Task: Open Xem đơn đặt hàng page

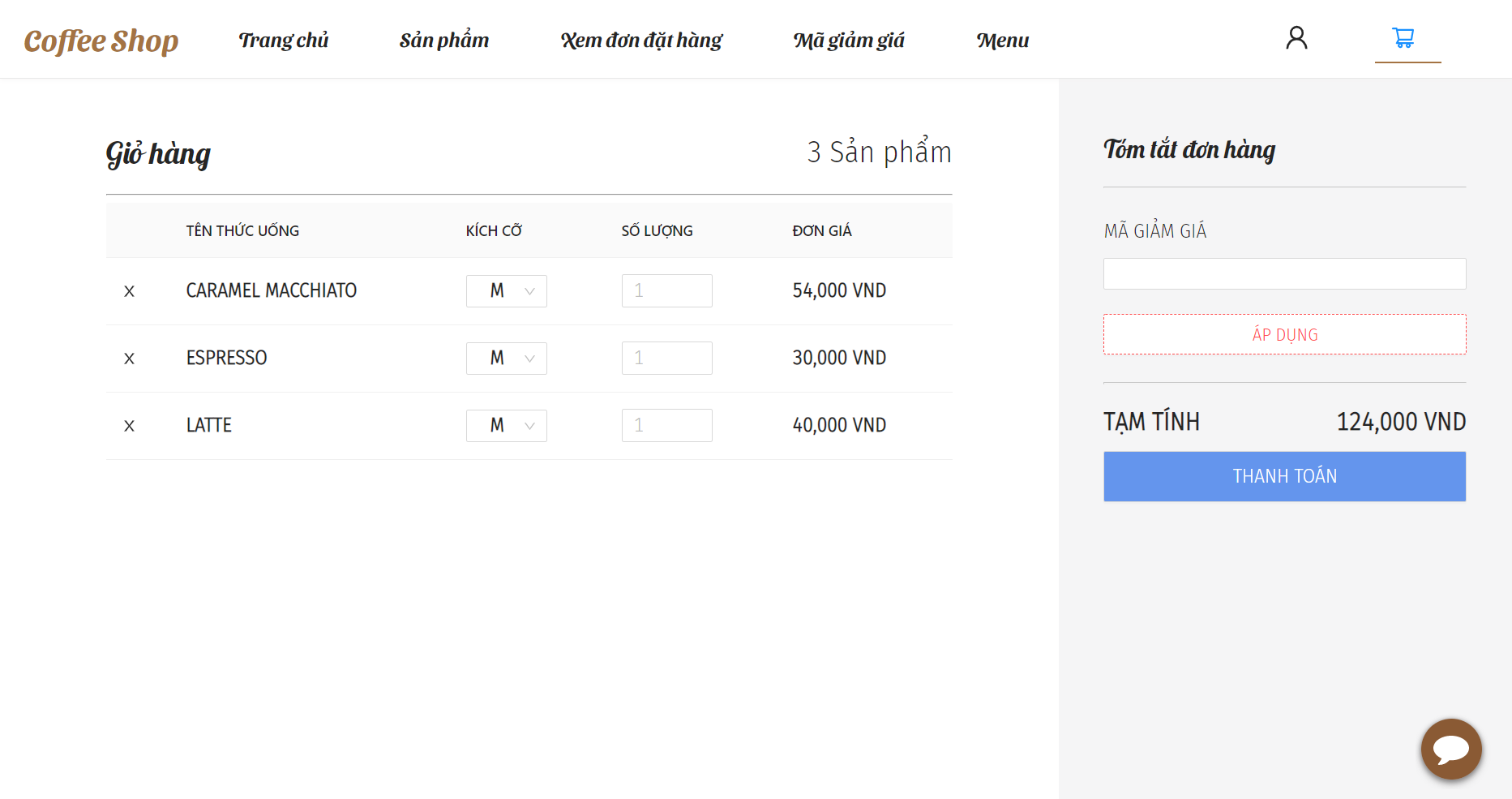Action: pos(641,40)
